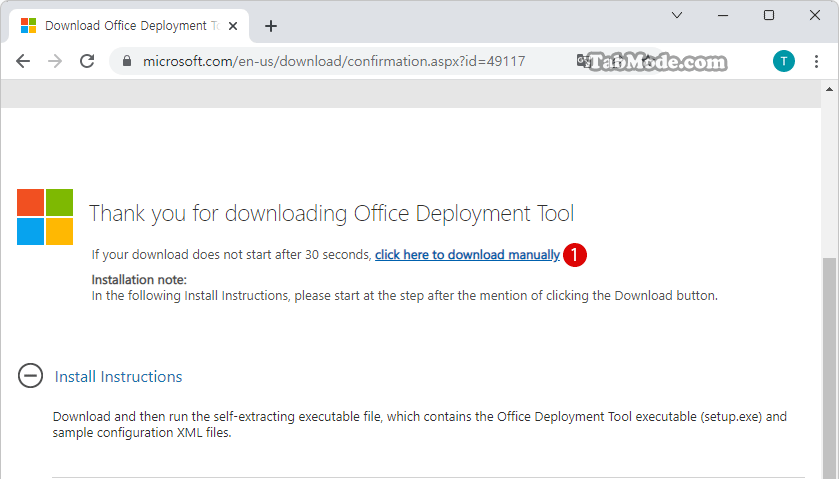Click the 'Thank you for downloading Office Deployment Tool' heading
The width and height of the screenshot is (839, 479).
[331, 214]
